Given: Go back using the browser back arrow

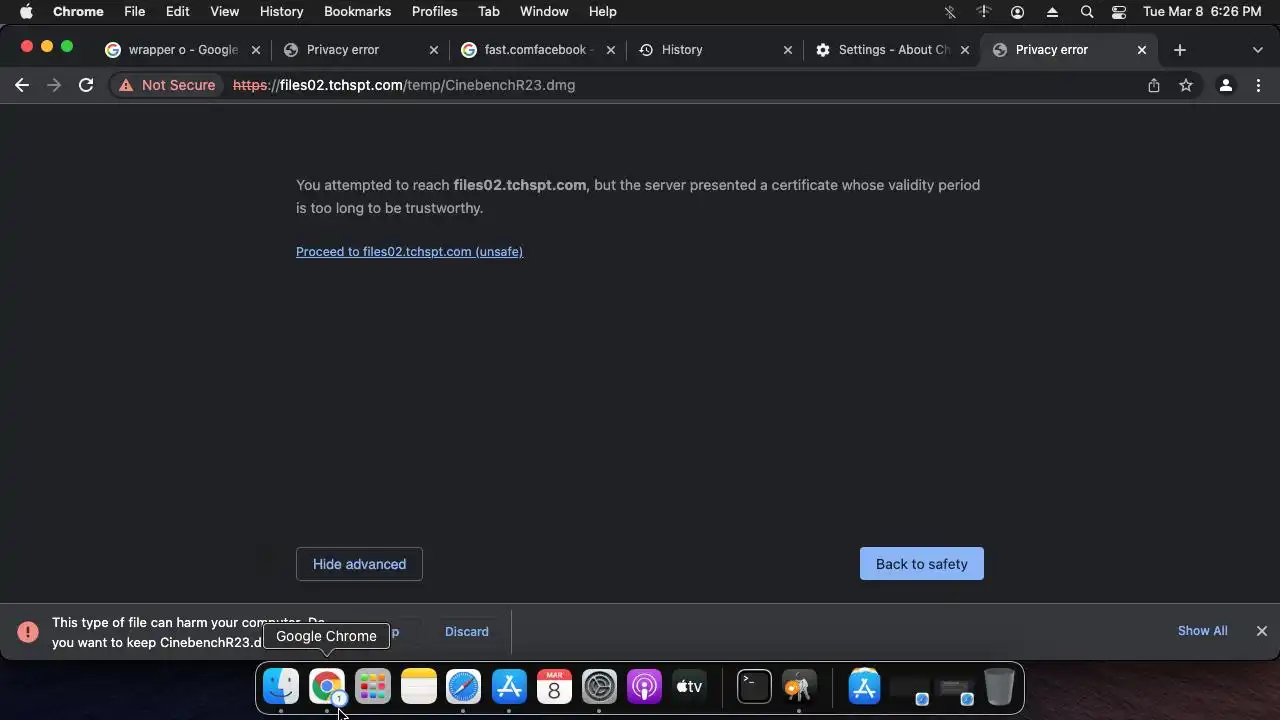Looking at the screenshot, I should tap(22, 85).
